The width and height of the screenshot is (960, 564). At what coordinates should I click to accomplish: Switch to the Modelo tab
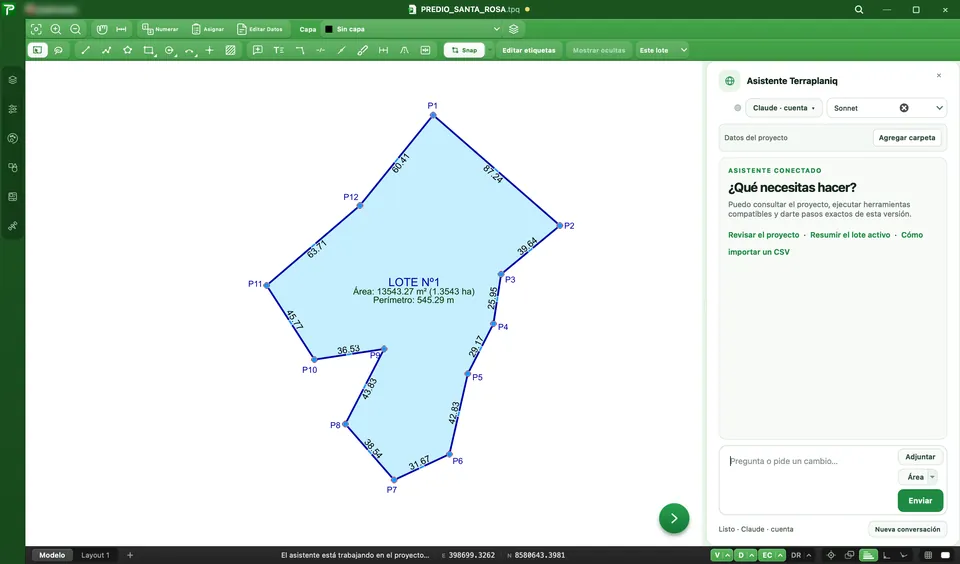tap(52, 555)
